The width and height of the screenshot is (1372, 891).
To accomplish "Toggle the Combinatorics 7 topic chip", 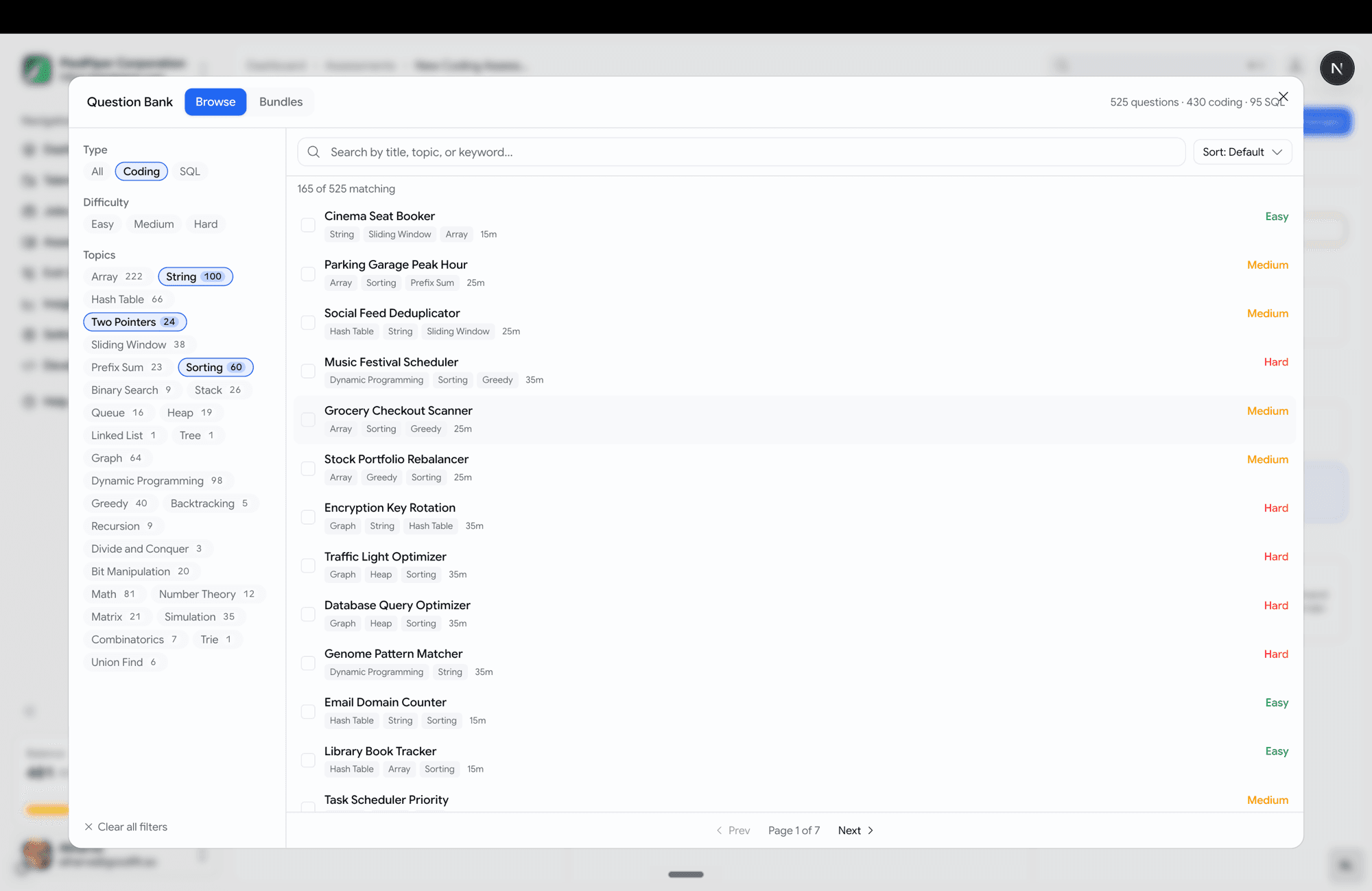I will 134,639.
